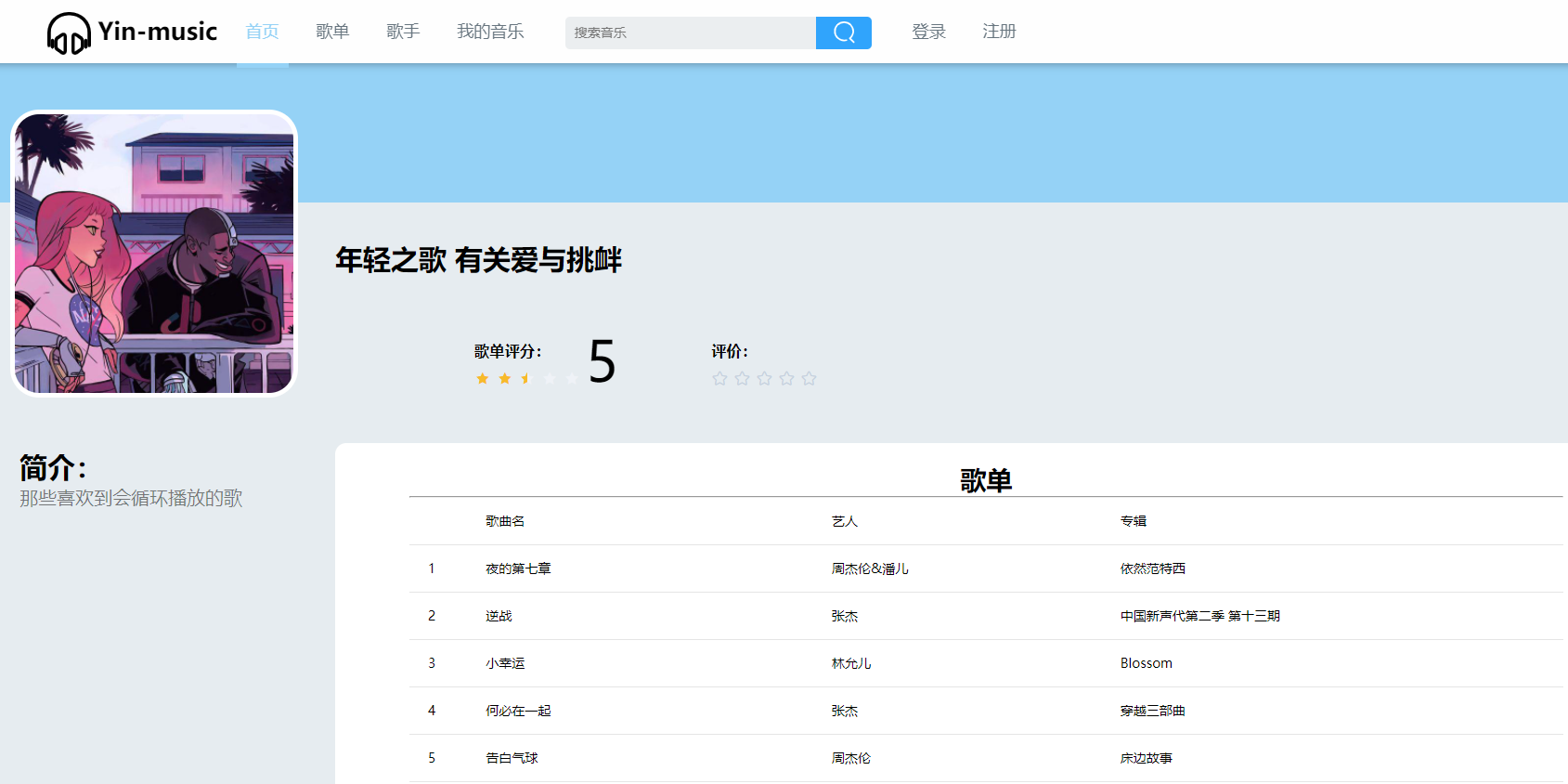Click the playlist cover artwork

(154, 254)
